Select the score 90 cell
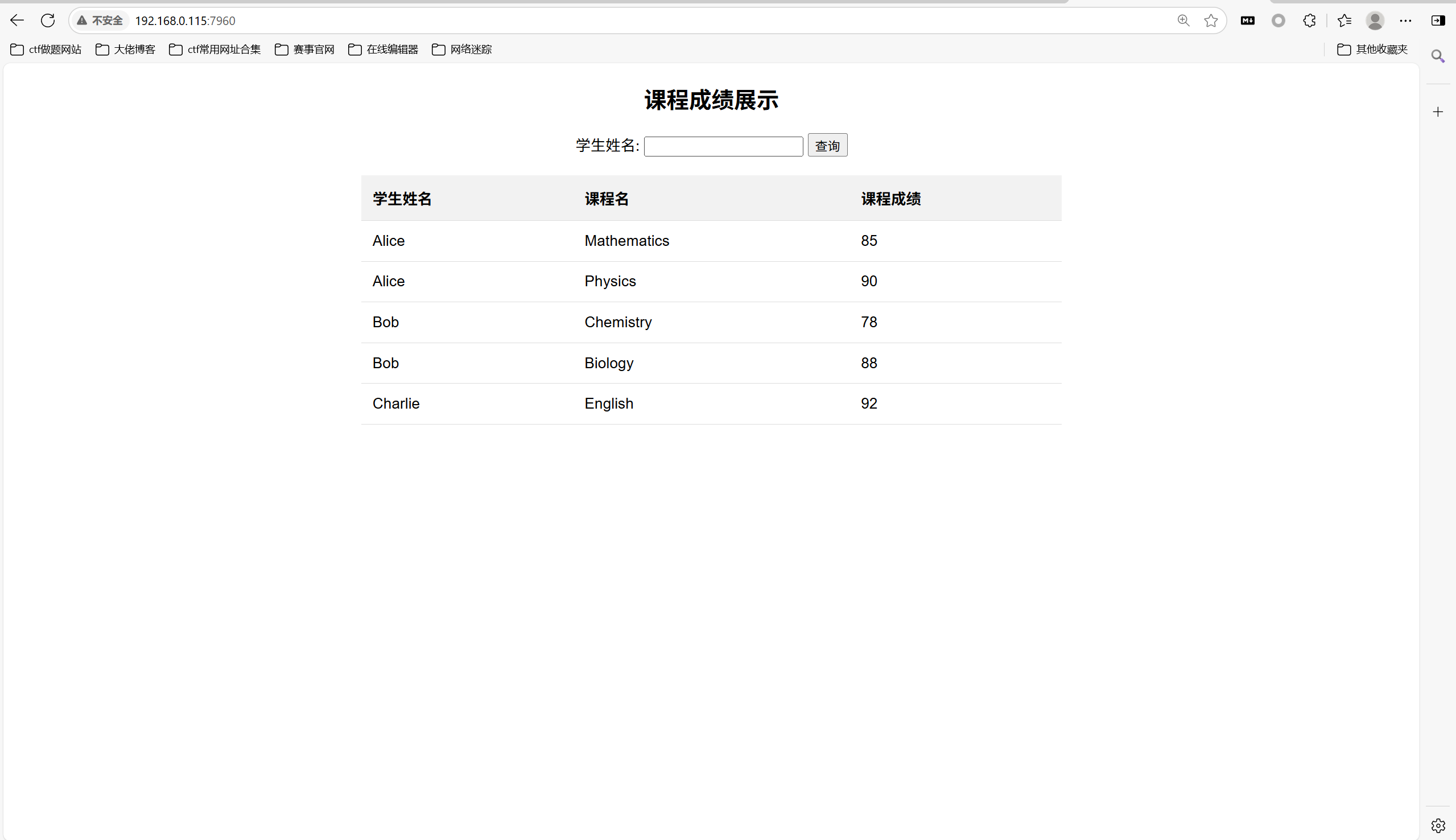This screenshot has width=1456, height=840. click(868, 281)
